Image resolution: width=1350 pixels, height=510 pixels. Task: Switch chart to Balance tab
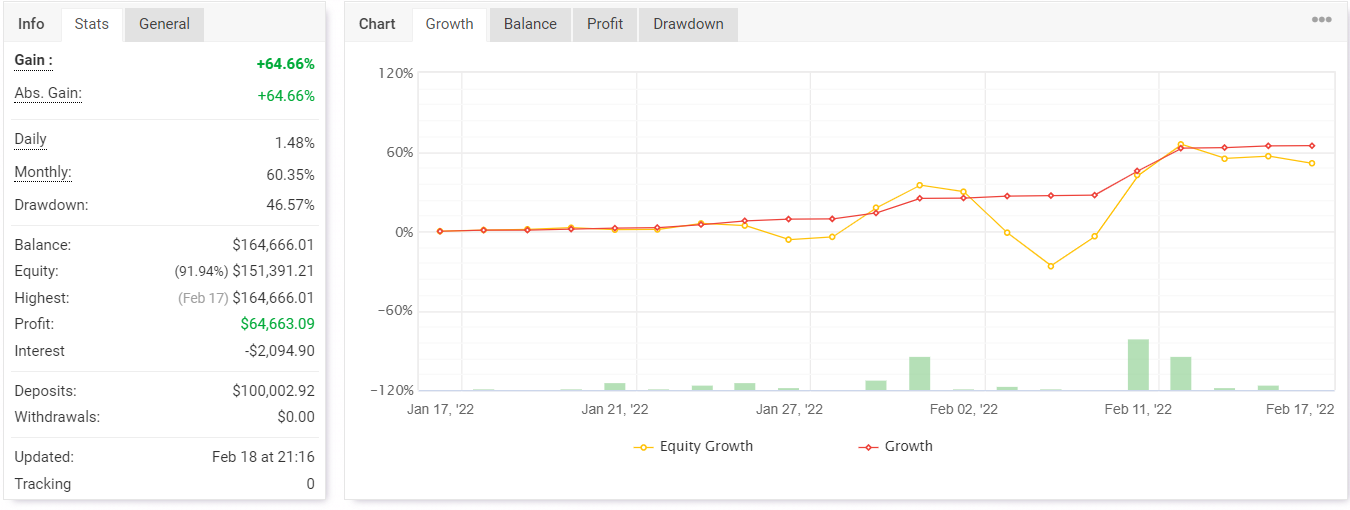(530, 24)
